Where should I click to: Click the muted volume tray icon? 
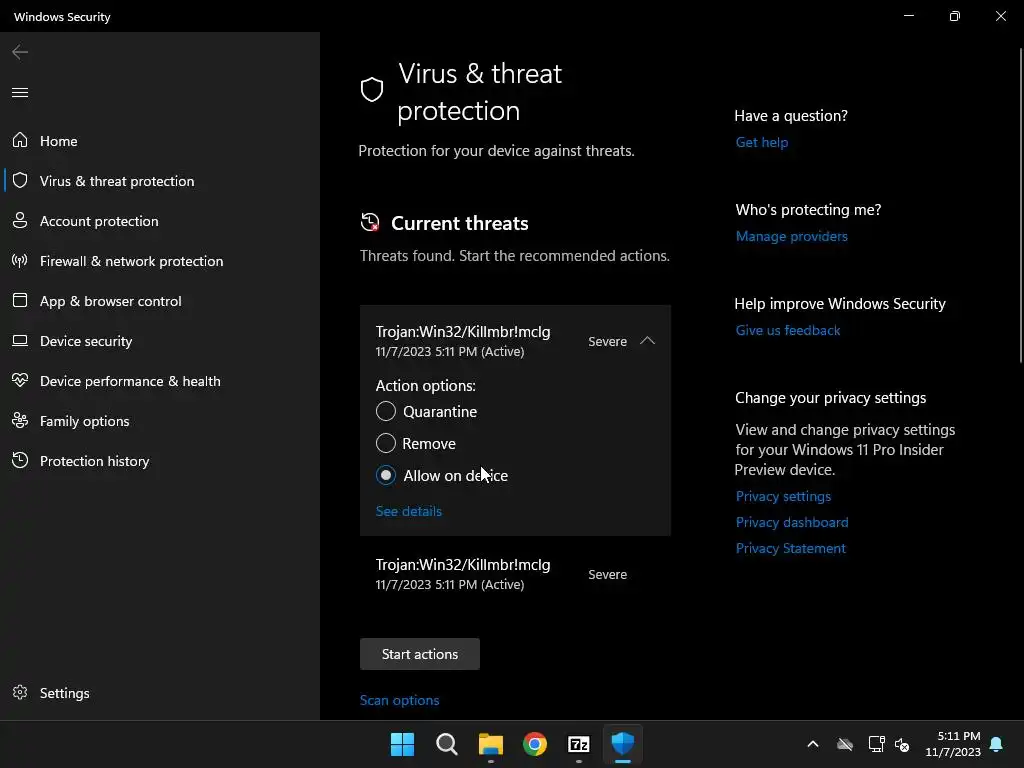click(x=902, y=744)
